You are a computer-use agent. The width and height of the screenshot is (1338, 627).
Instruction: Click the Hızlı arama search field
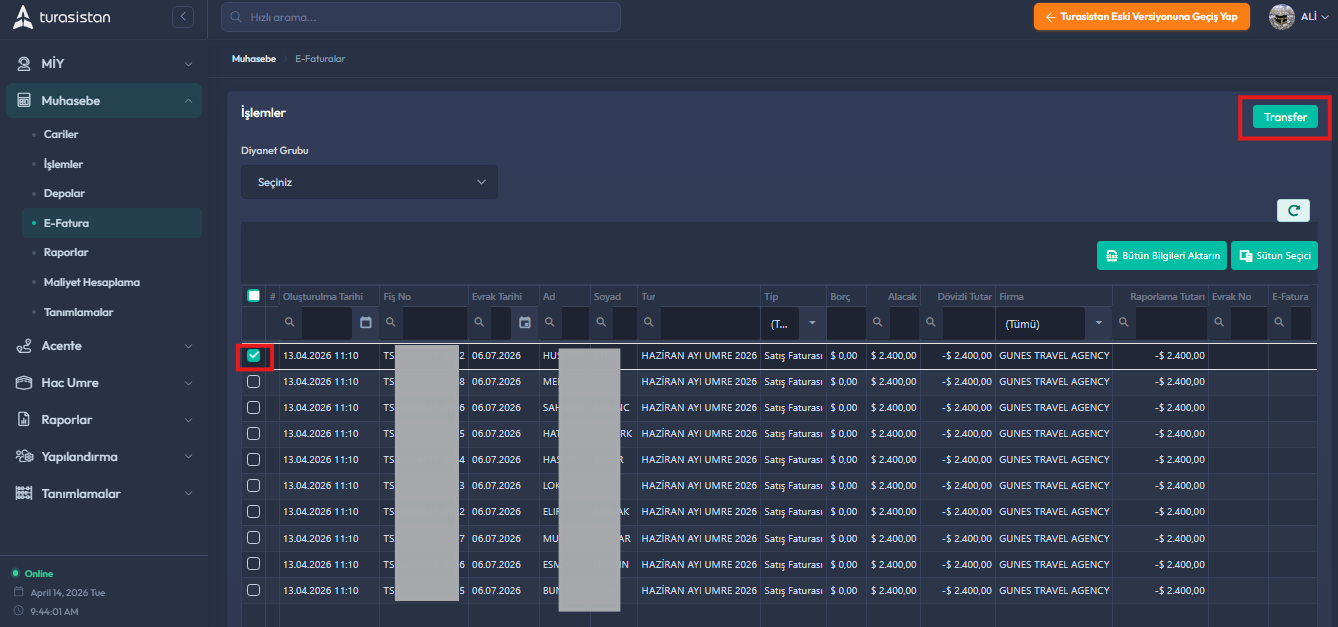420,17
